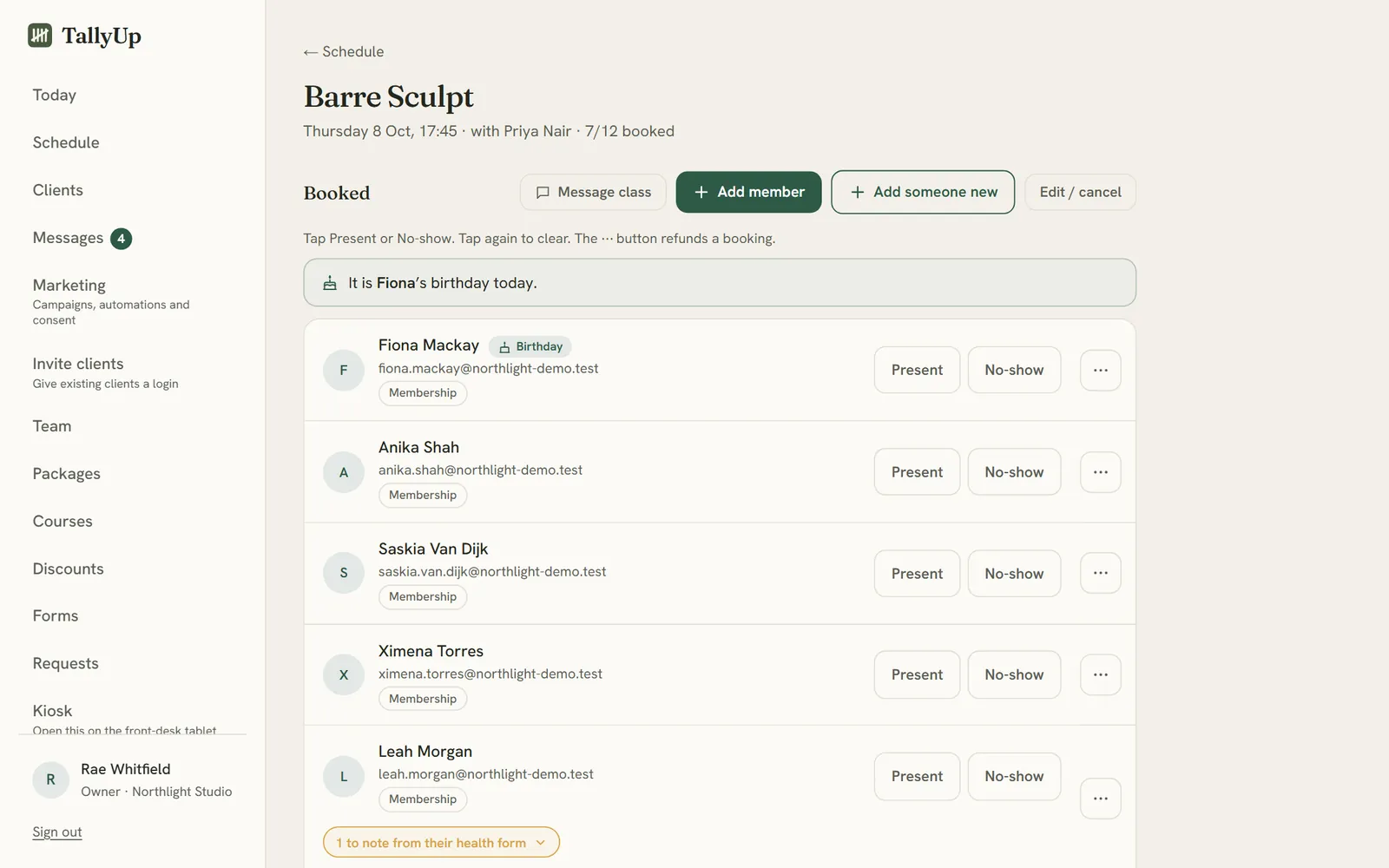This screenshot has height=868, width=1389.
Task: Click the unread Messages count badge
Action: click(121, 238)
